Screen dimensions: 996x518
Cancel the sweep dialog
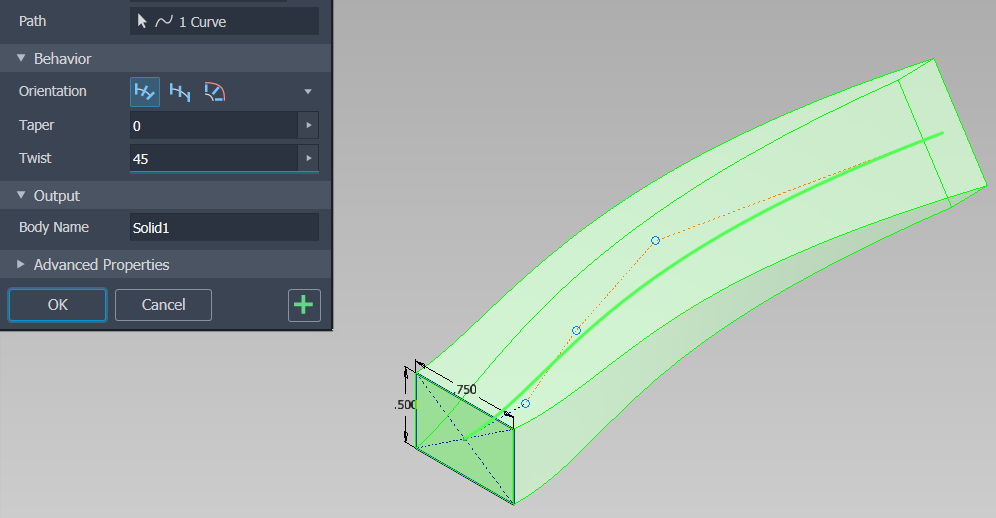coord(163,305)
